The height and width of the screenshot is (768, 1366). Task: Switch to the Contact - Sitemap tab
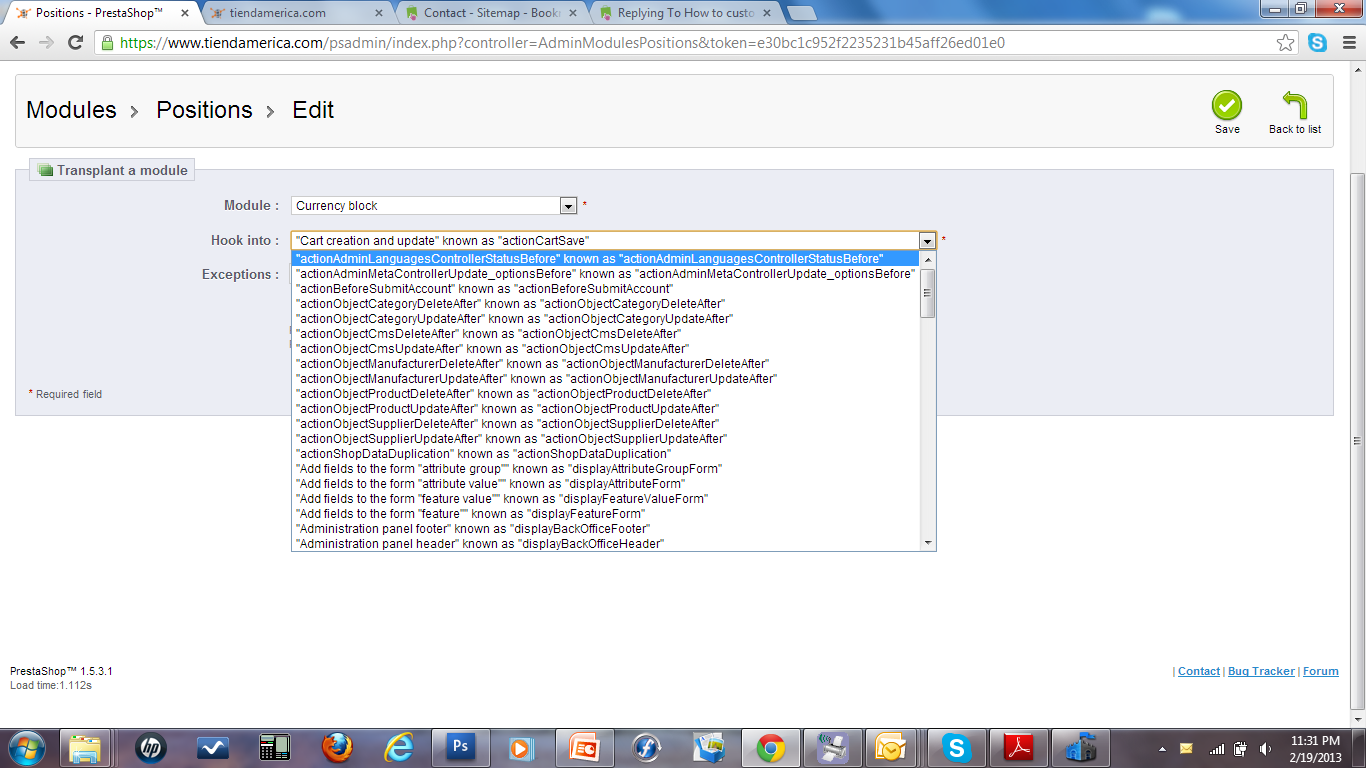(490, 13)
